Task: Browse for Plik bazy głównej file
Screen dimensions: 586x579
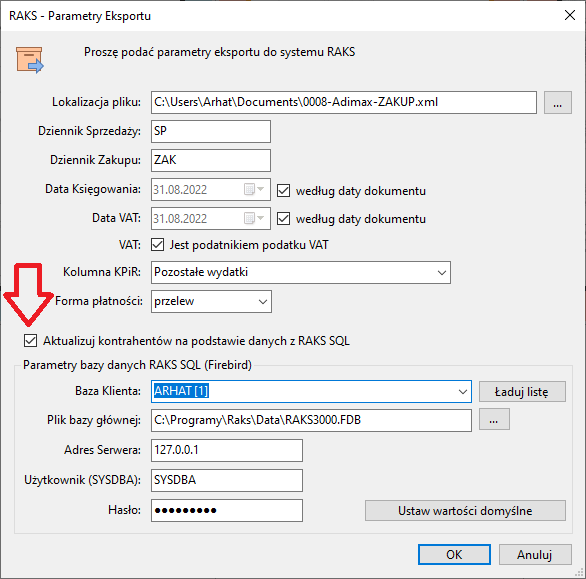Action: [494, 419]
